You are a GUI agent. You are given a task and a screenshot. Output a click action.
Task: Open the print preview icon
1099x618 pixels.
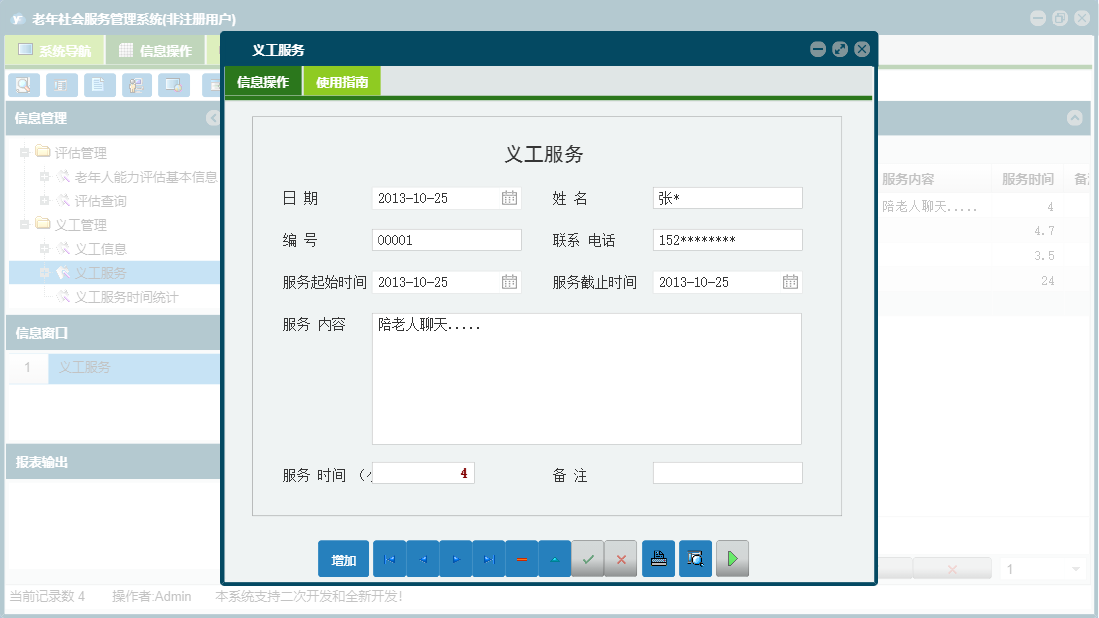(695, 558)
